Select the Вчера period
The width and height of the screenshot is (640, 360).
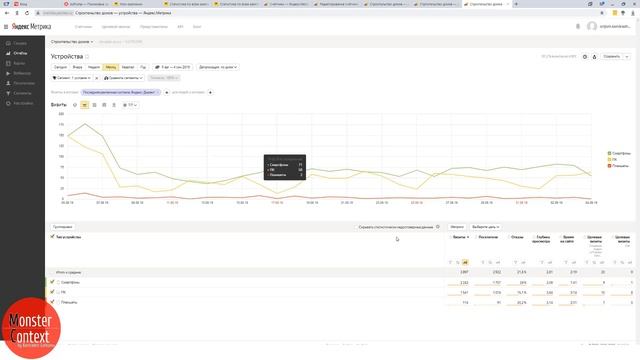[x=77, y=67]
